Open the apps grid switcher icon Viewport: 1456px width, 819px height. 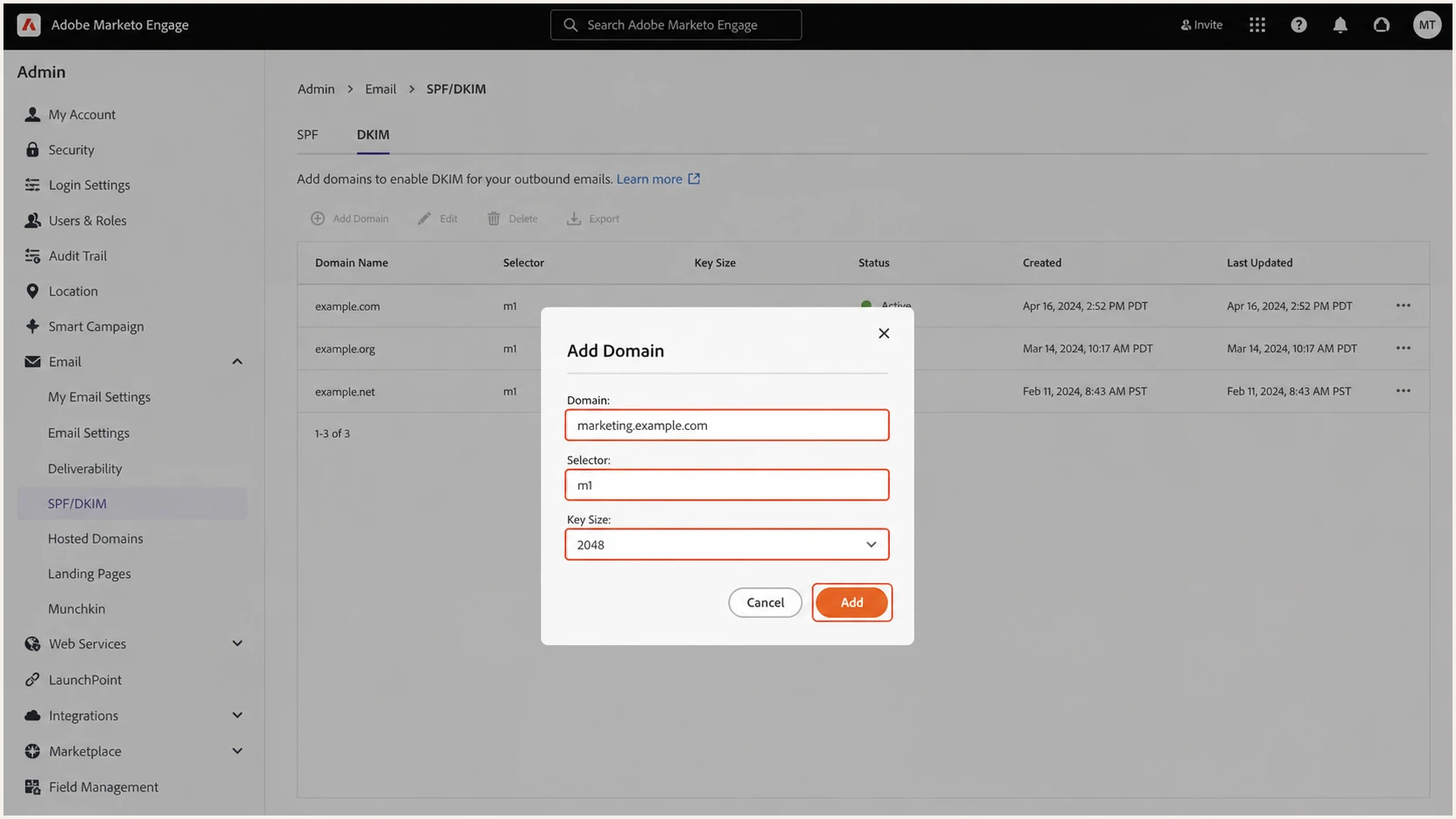point(1257,25)
